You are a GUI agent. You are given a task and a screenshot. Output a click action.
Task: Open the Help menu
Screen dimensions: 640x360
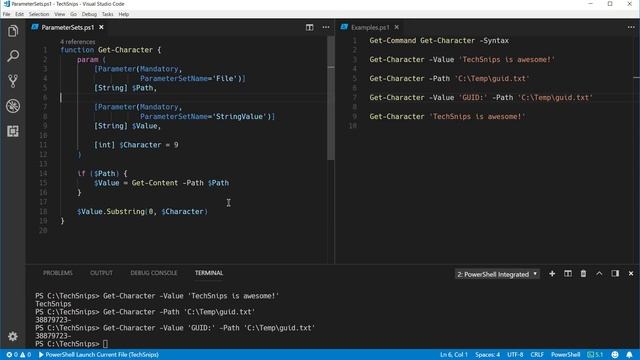tap(124, 14)
